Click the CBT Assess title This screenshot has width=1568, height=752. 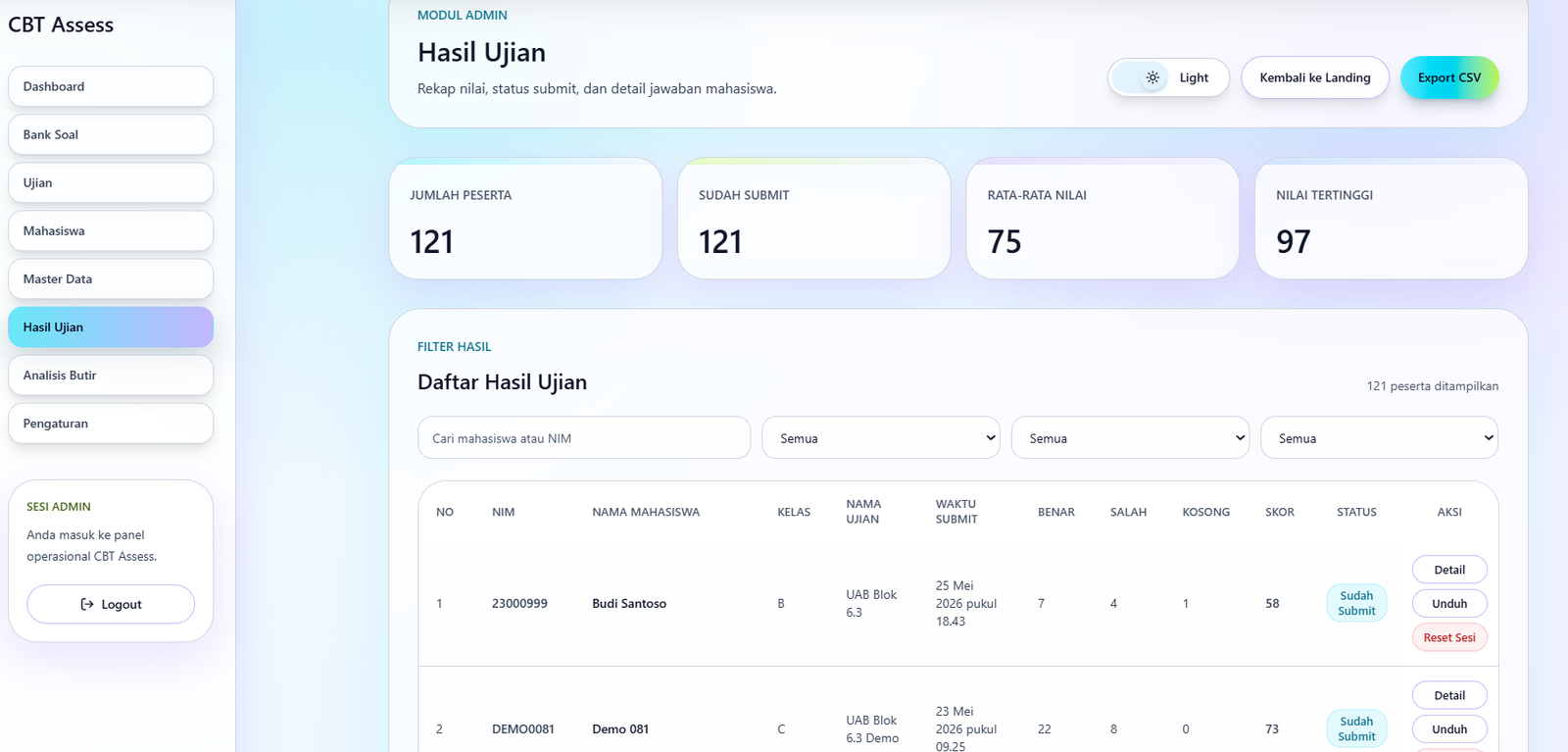tap(61, 25)
